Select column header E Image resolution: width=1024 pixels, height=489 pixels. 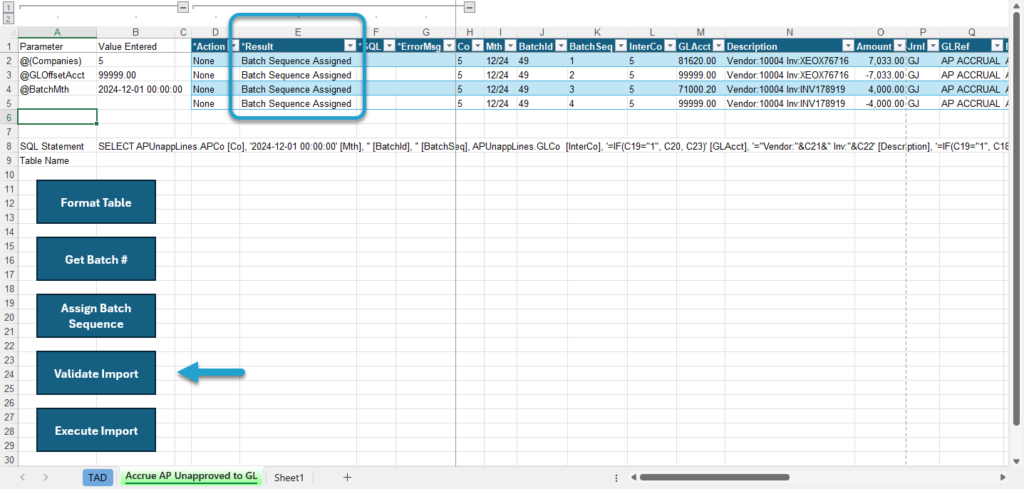pyautogui.click(x=298, y=32)
